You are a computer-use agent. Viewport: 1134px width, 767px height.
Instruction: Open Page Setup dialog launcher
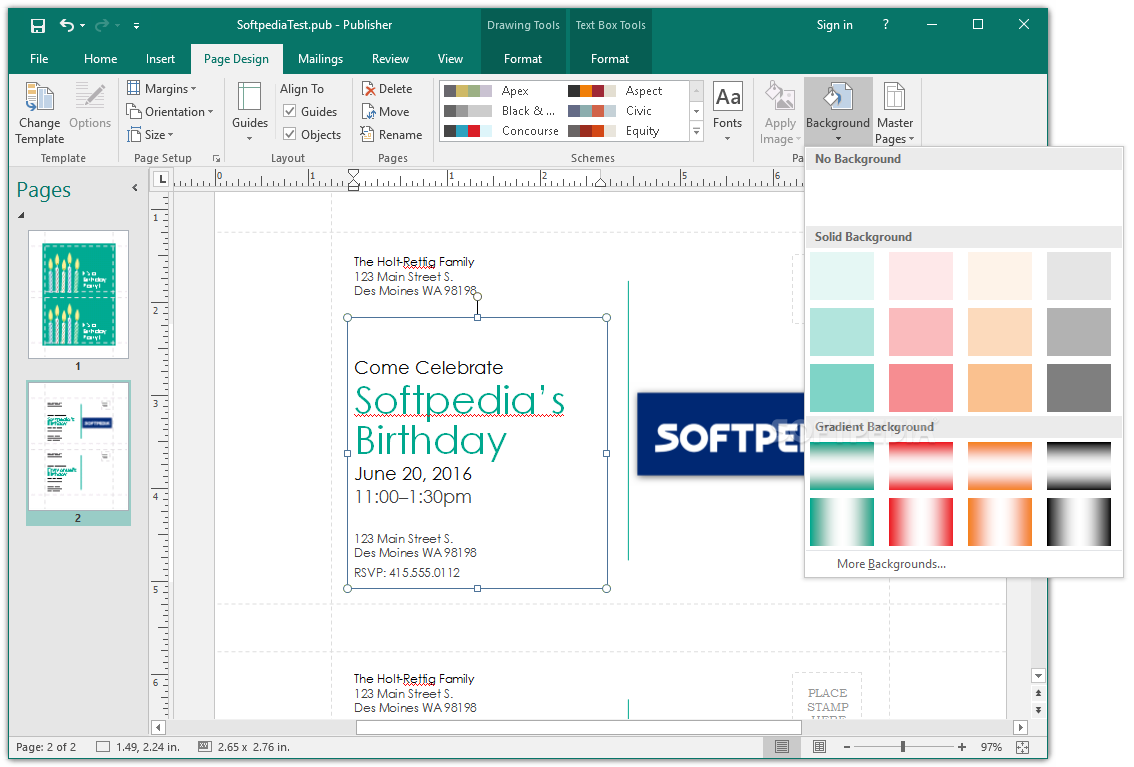pos(216,158)
